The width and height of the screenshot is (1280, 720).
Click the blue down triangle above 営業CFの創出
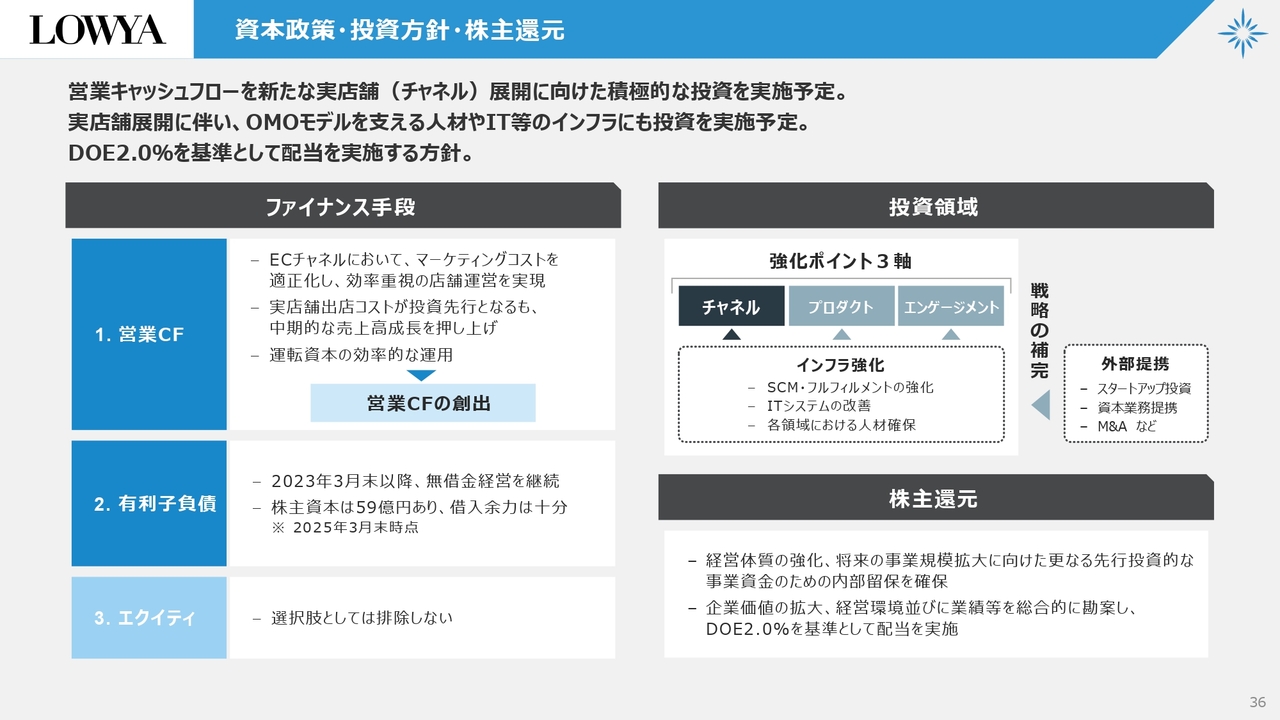click(x=422, y=376)
